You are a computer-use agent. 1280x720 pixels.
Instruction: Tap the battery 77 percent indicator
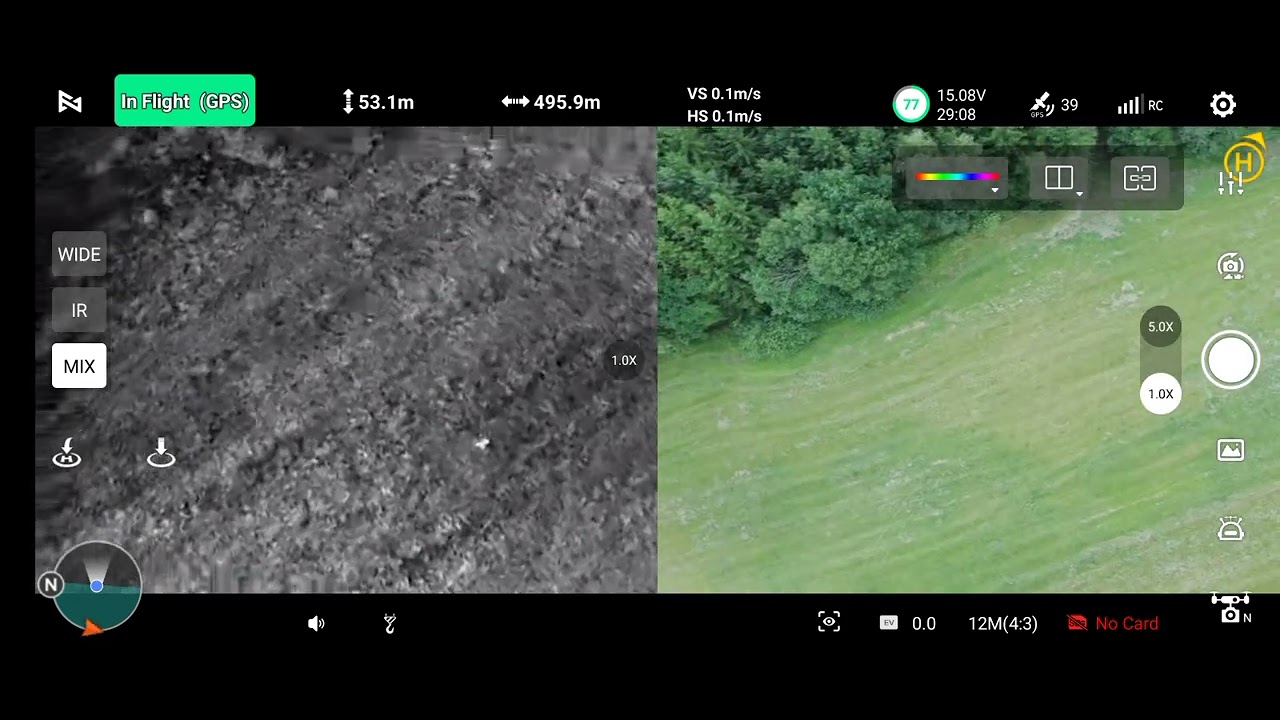click(910, 104)
